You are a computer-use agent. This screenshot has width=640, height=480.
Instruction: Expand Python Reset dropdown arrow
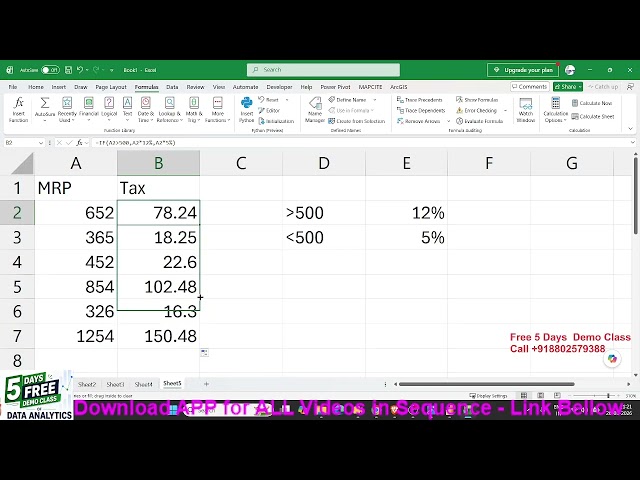[287, 100]
